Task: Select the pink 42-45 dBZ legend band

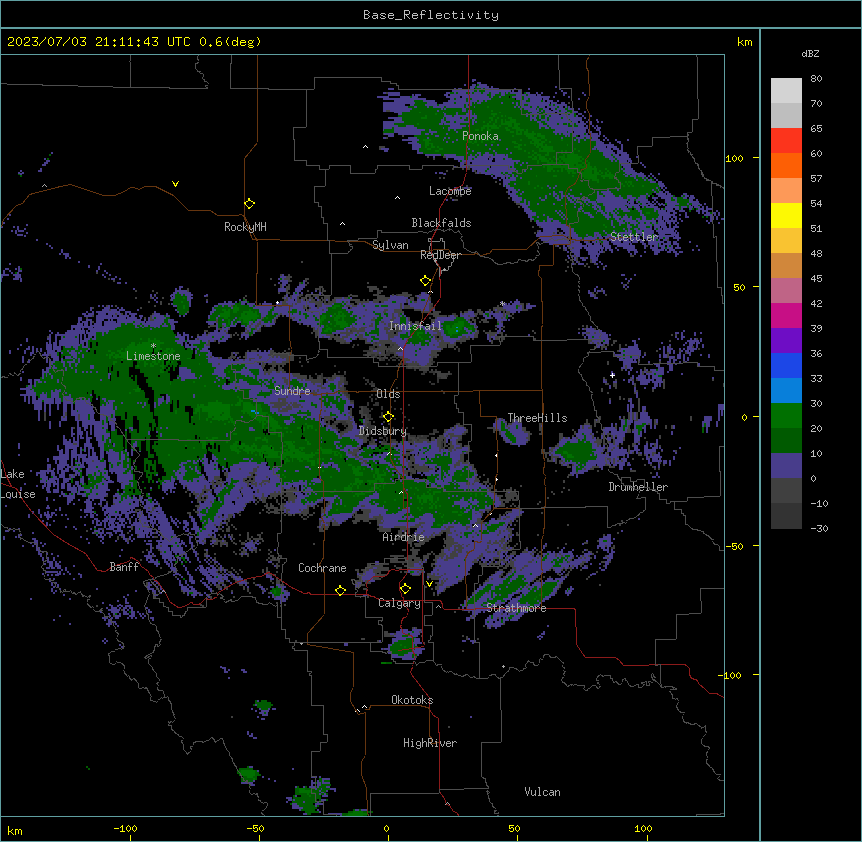Action: point(786,290)
